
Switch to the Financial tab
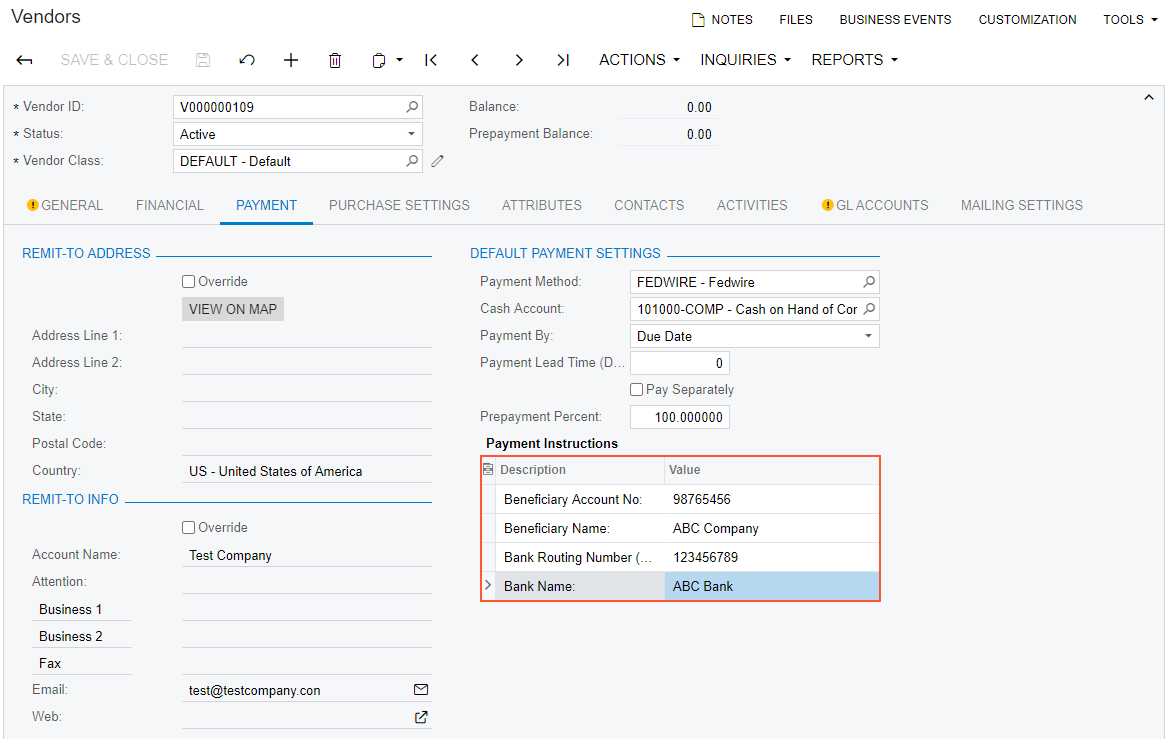point(170,205)
